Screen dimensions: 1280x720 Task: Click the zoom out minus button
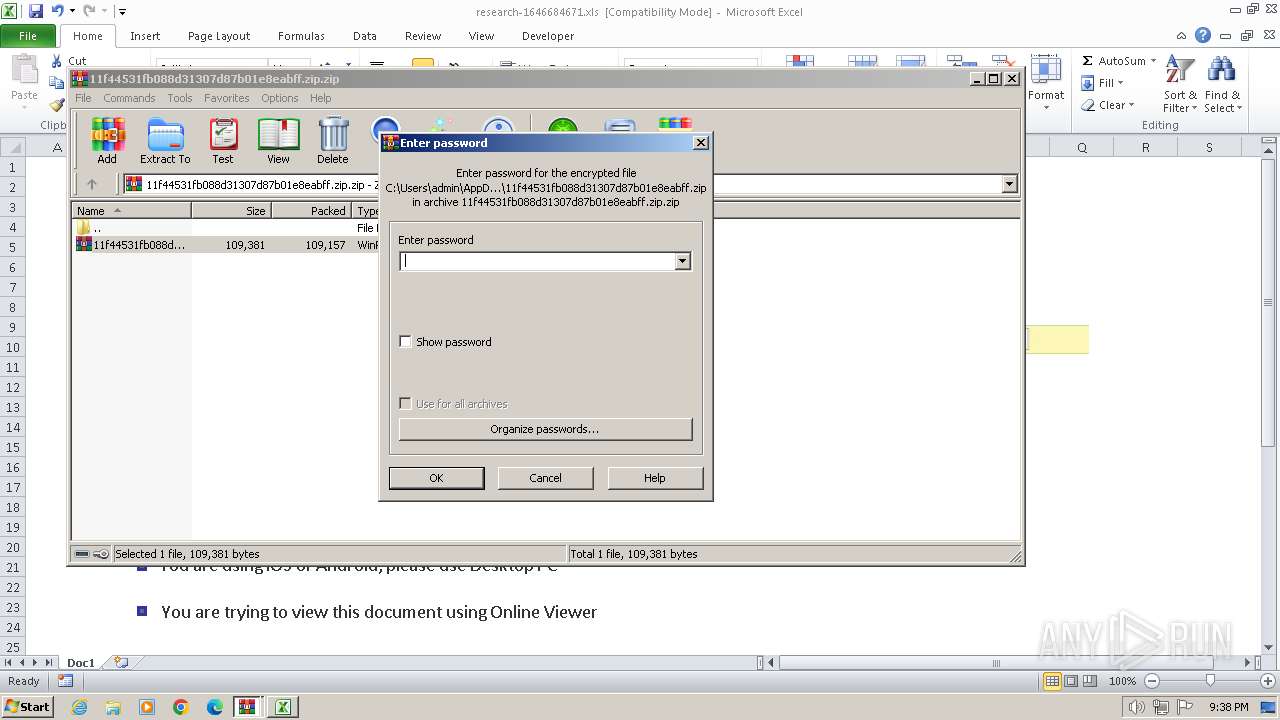tap(1151, 681)
